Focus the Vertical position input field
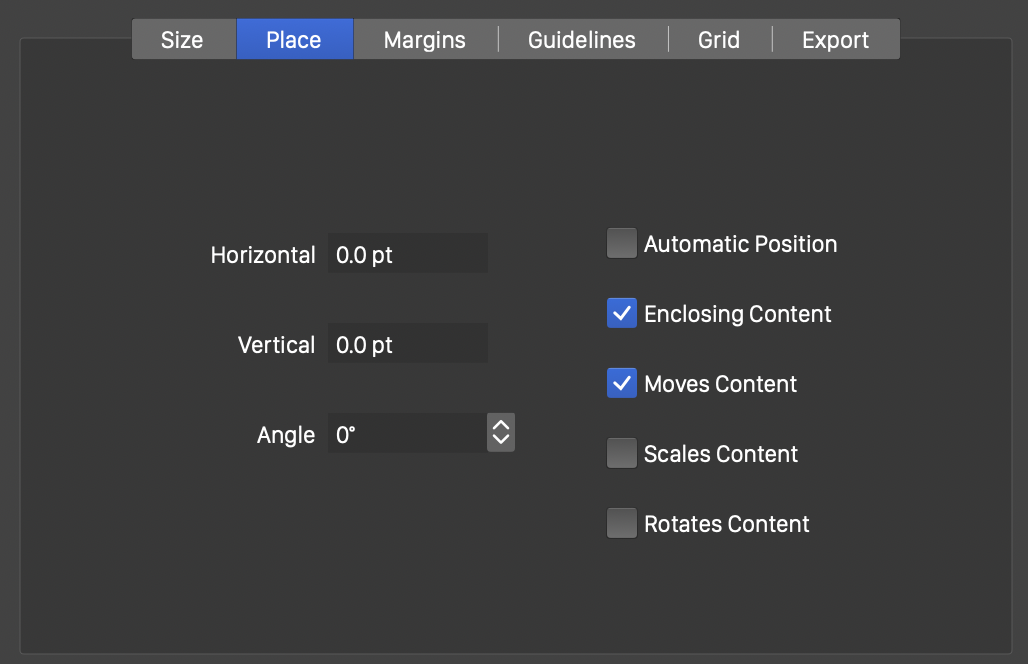Image resolution: width=1028 pixels, height=664 pixels. [408, 344]
